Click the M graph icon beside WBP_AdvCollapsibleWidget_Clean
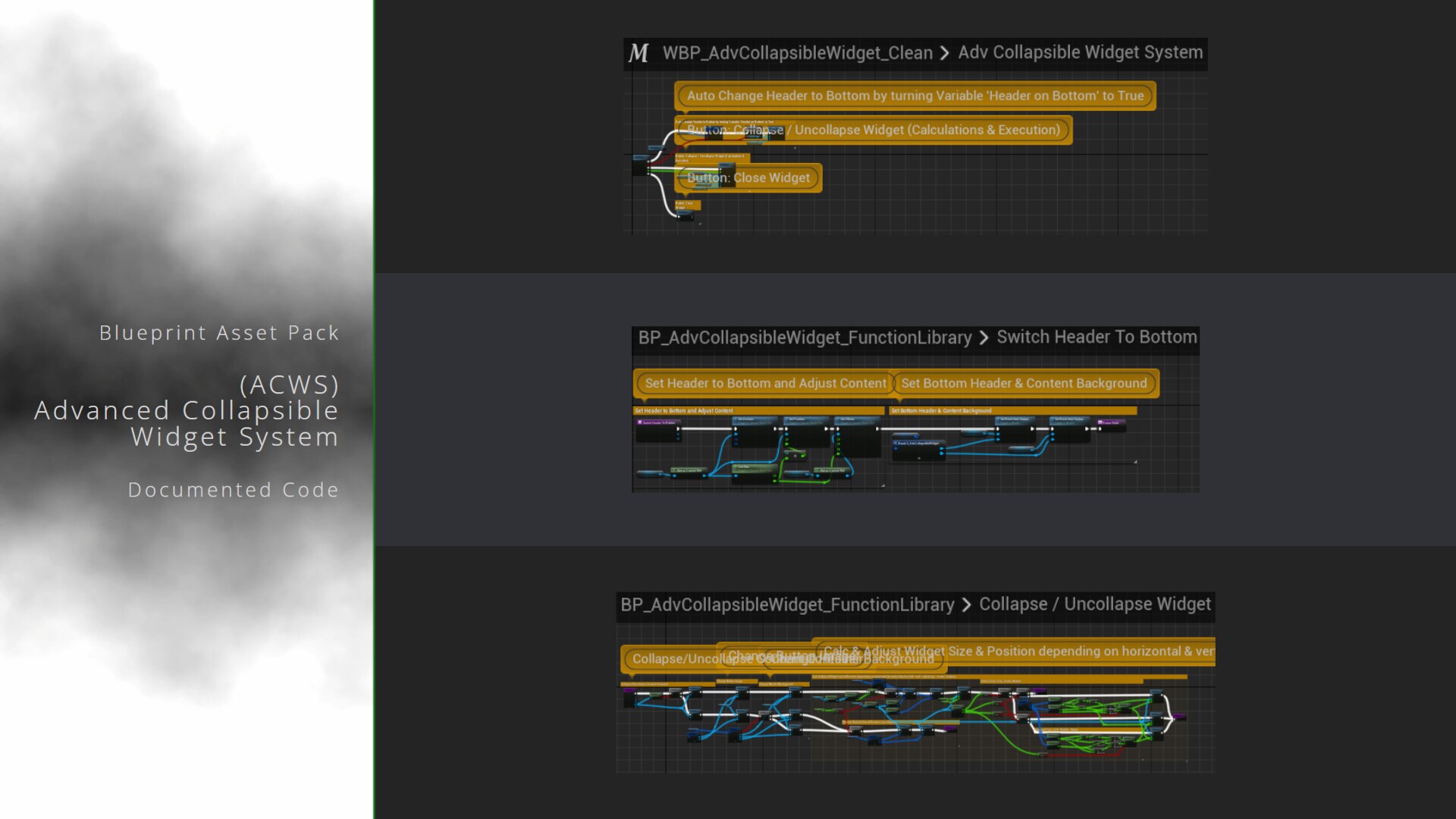The width and height of the screenshot is (1456, 819). click(639, 53)
